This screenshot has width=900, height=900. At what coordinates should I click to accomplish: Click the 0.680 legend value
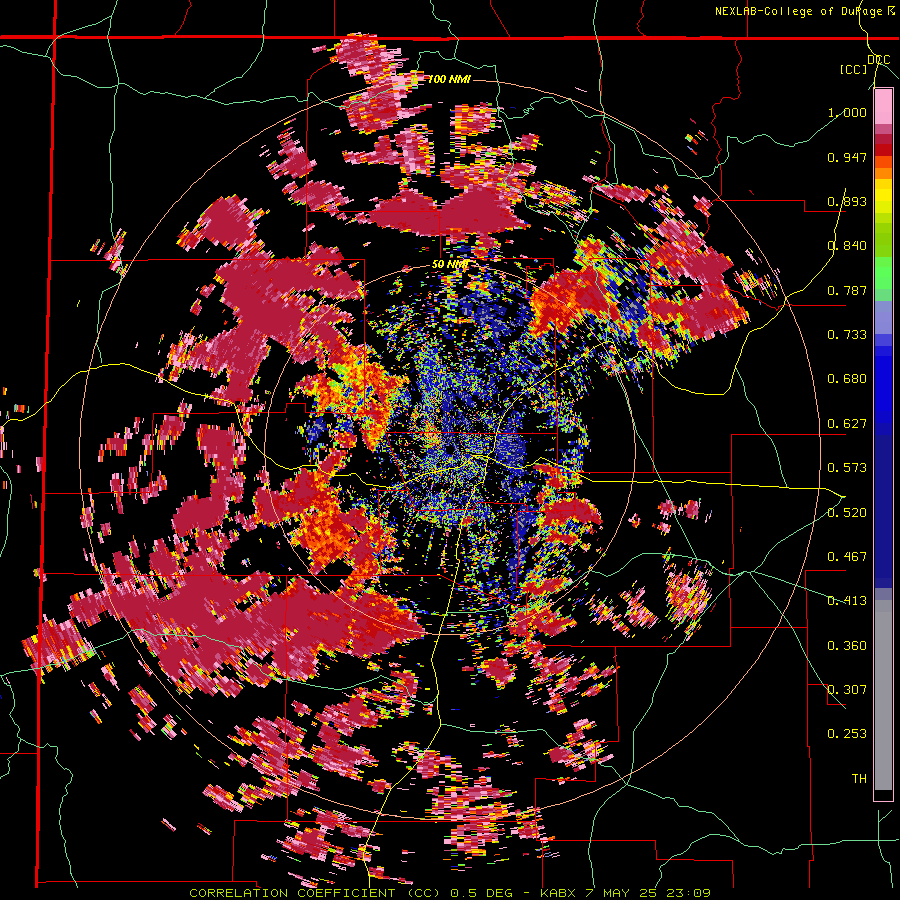click(x=847, y=379)
